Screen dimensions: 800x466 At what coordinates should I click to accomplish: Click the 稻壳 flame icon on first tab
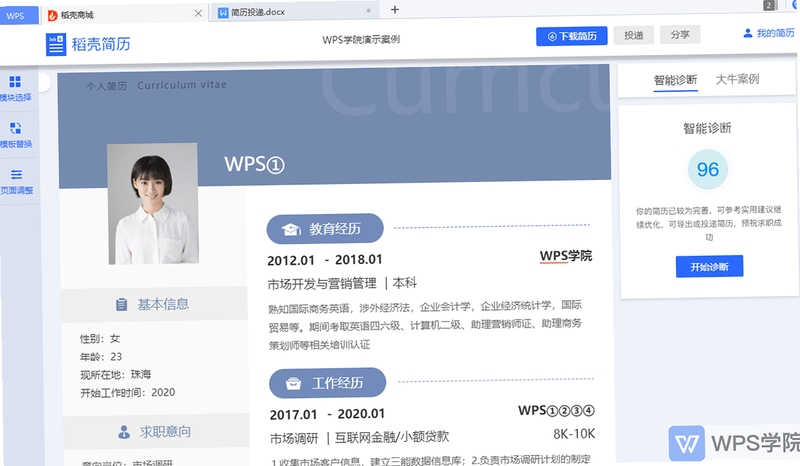pos(52,16)
